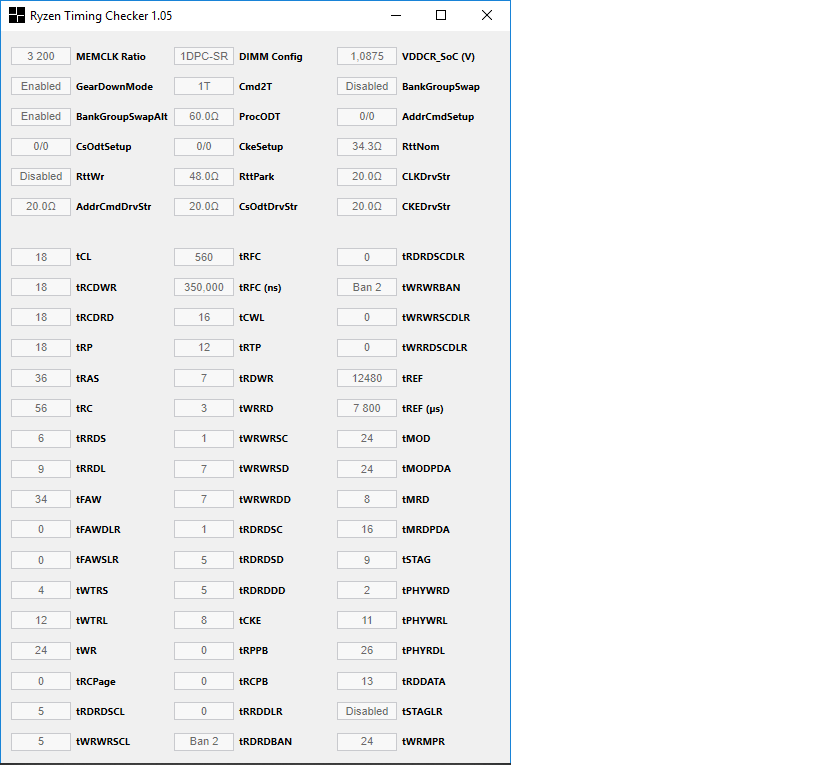
Task: Minimize the Ryzen Timing Checker window
Action: [x=396, y=16]
